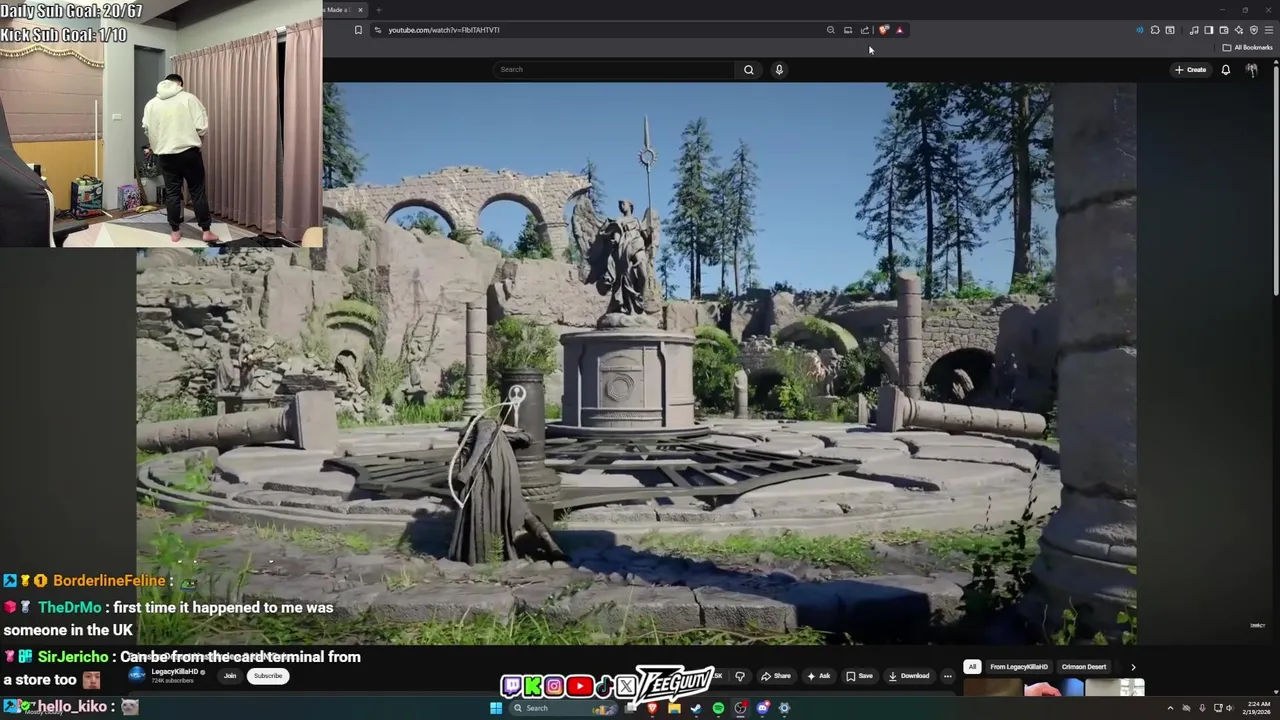The width and height of the screenshot is (1280, 720).
Task: Expand filter chips with right chevron arrow
Action: 1133,667
